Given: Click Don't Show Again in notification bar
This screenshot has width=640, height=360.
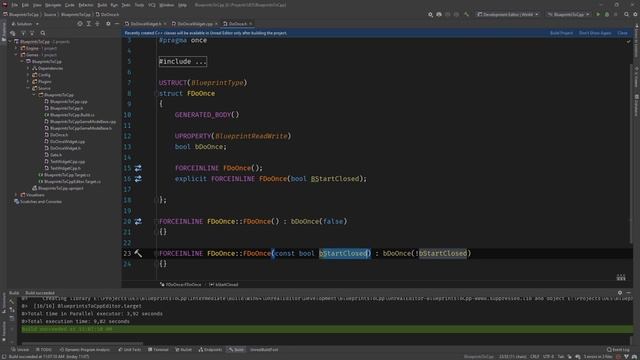Looking at the screenshot, I should click(x=595, y=33).
